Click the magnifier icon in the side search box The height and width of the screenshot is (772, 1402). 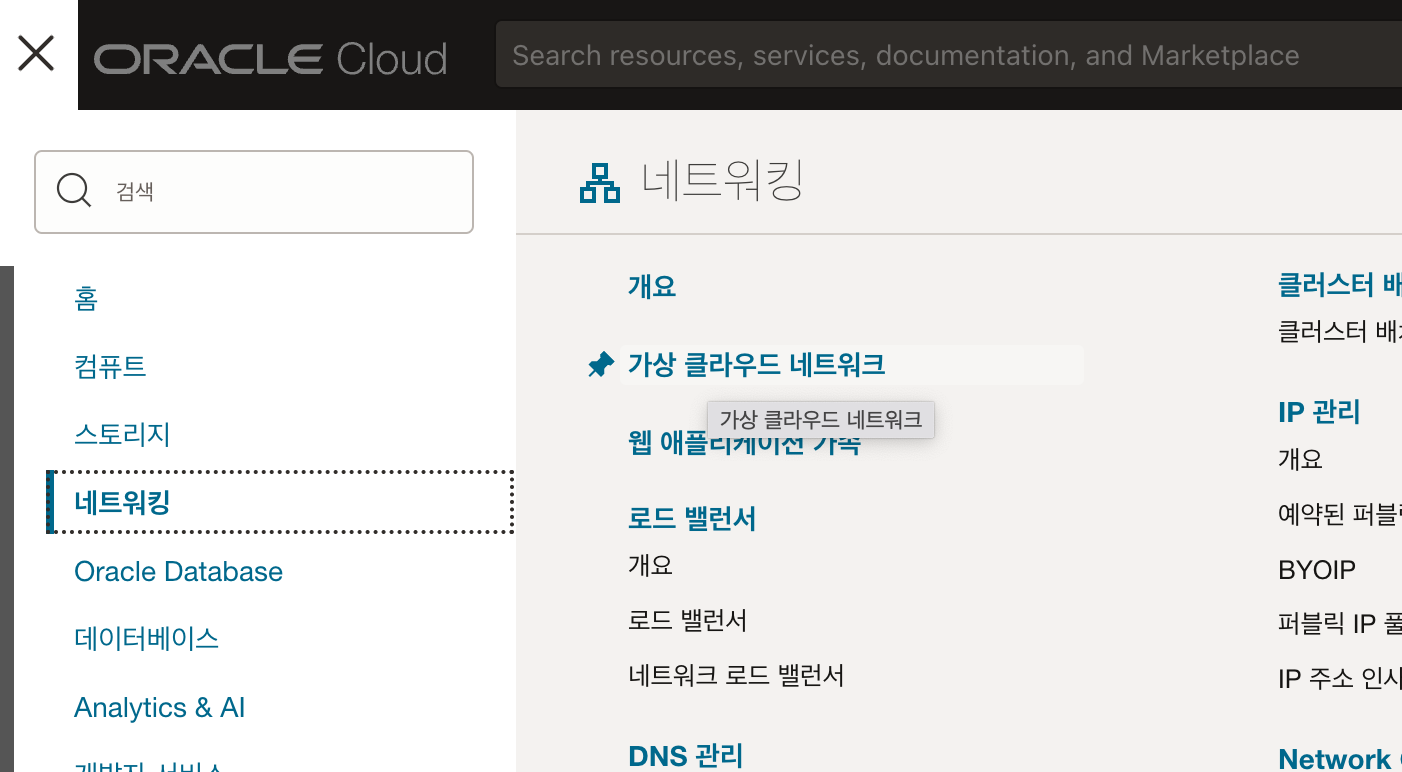tap(73, 190)
